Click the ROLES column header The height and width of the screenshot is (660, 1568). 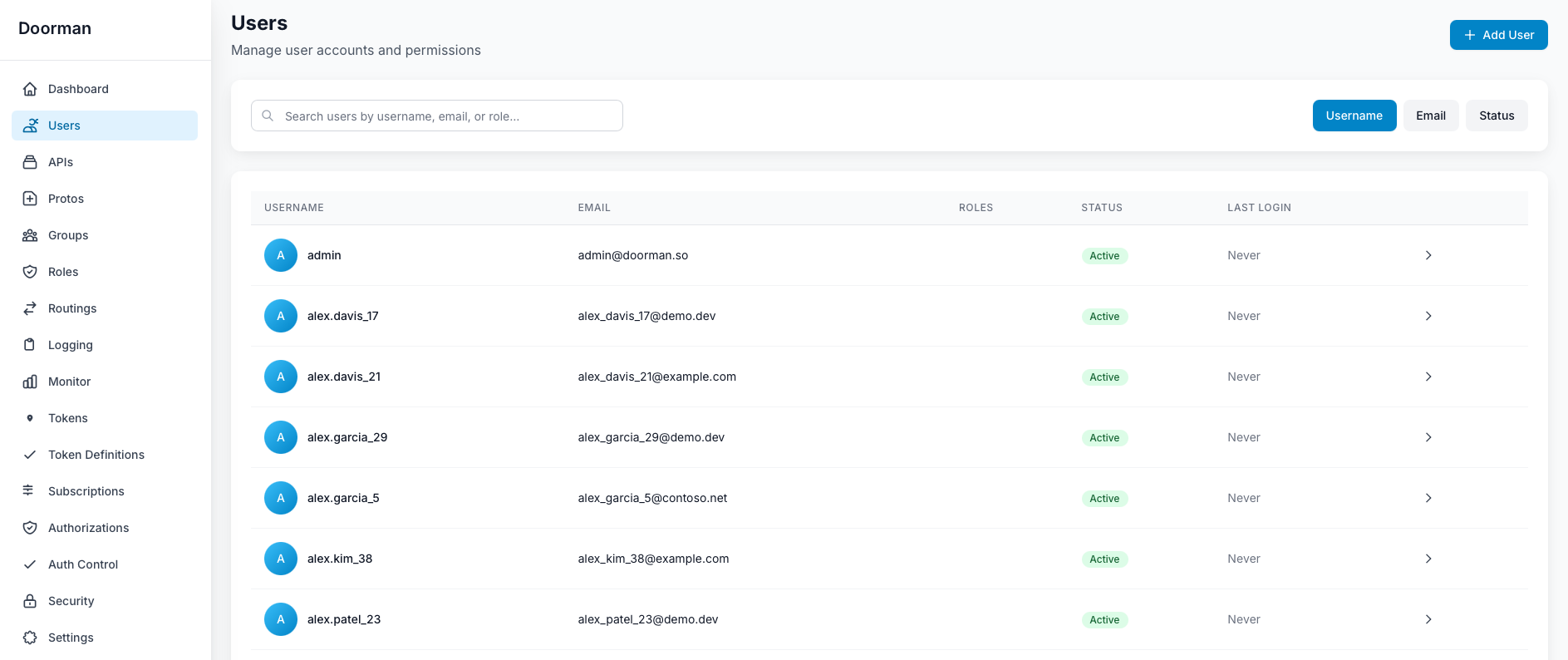point(976,208)
